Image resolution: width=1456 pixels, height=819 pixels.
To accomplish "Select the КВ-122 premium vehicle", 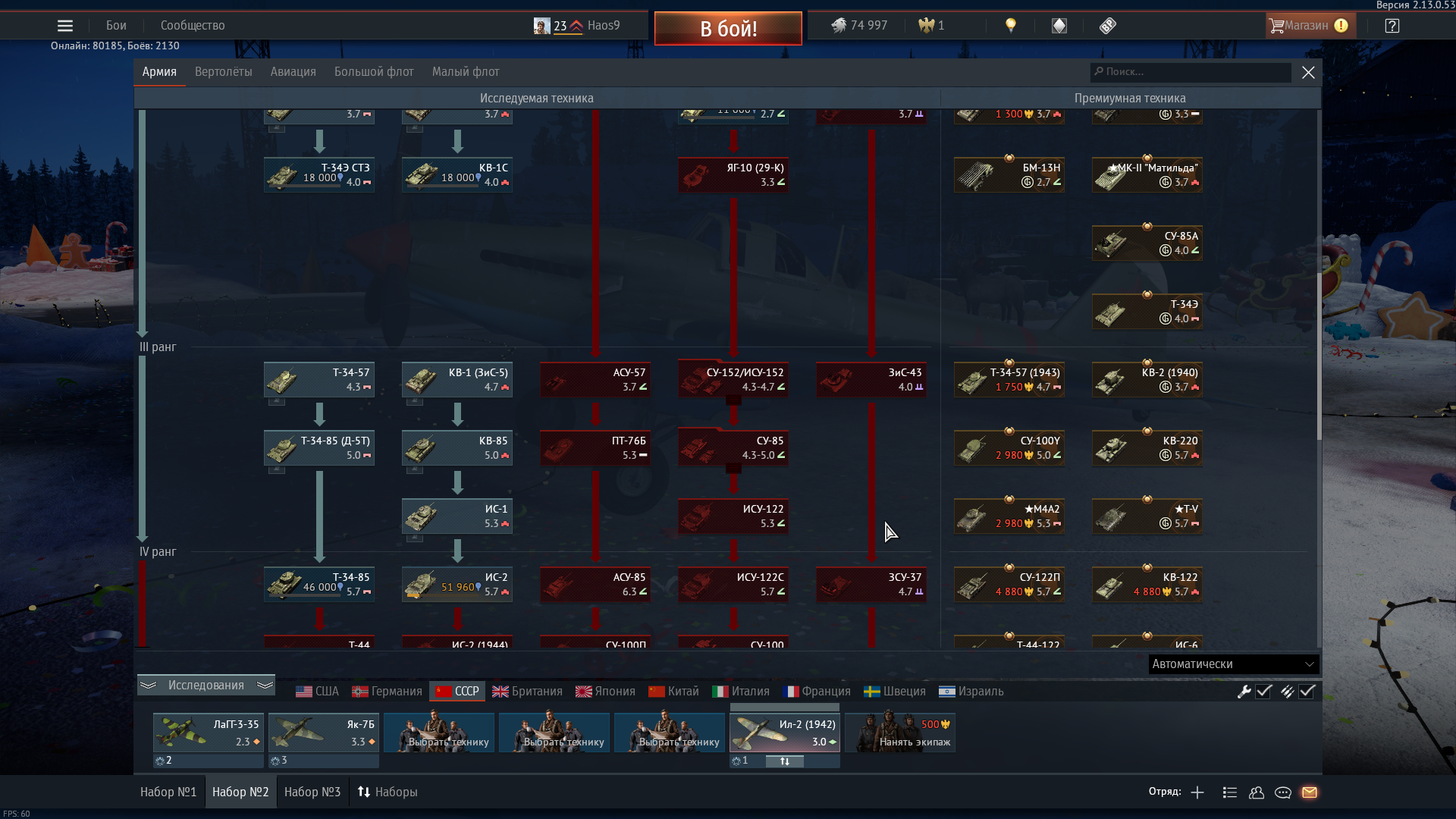I will (x=1147, y=585).
